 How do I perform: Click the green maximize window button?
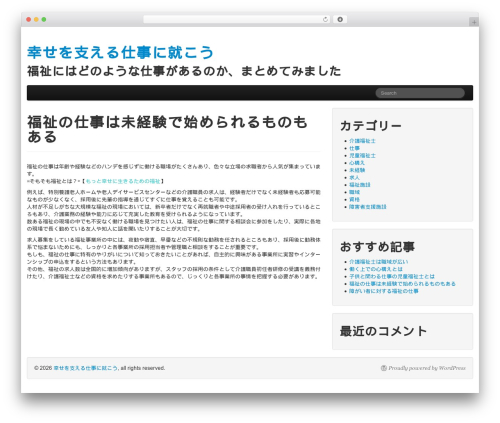pos(44,20)
